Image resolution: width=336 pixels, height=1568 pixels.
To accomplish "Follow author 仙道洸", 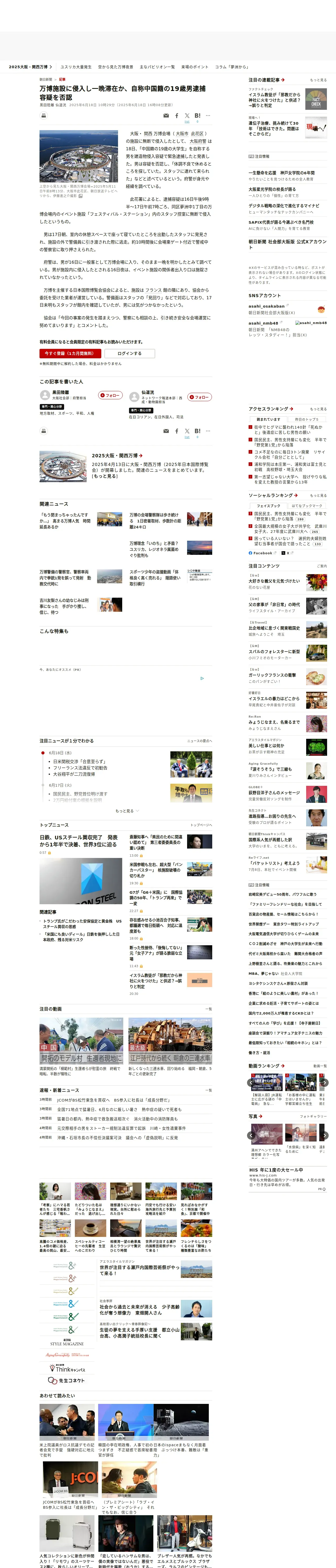I will (199, 397).
